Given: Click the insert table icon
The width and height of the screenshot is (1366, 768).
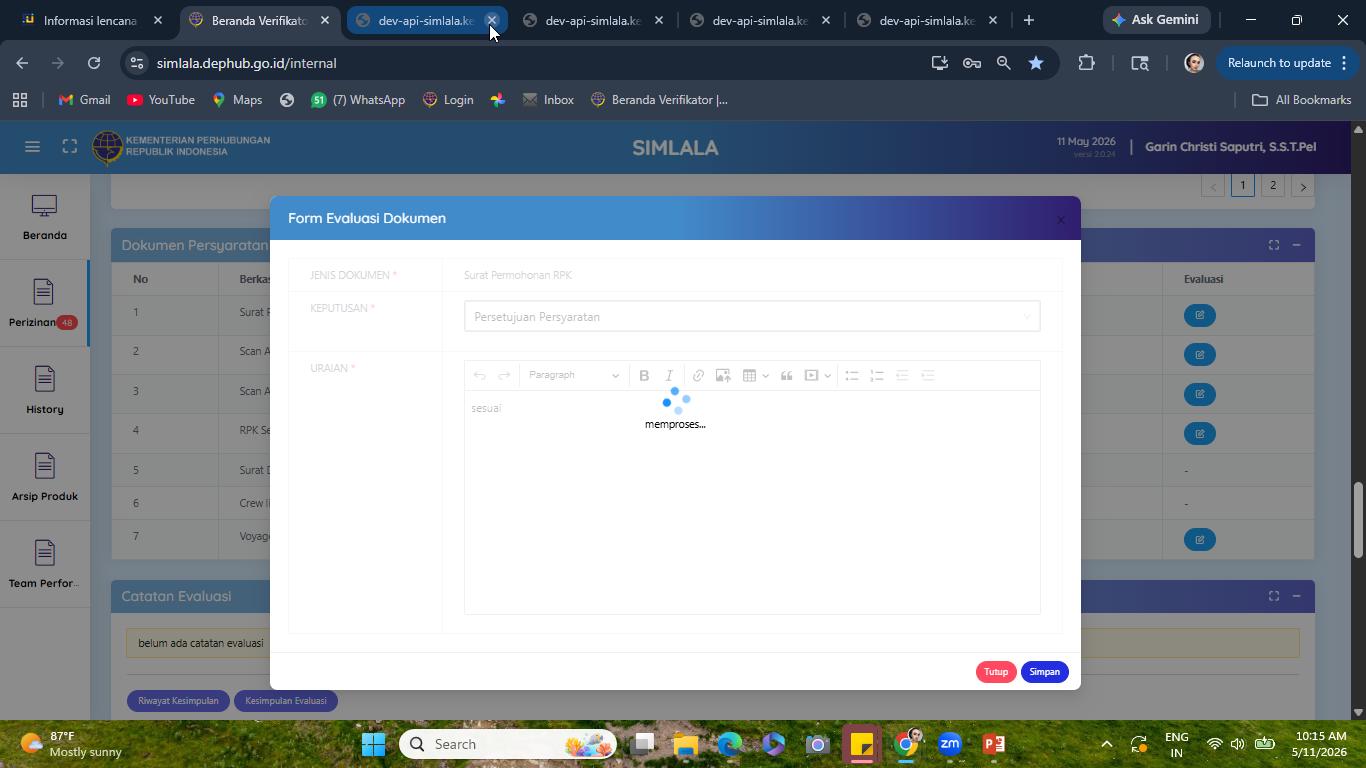Looking at the screenshot, I should pos(749,375).
